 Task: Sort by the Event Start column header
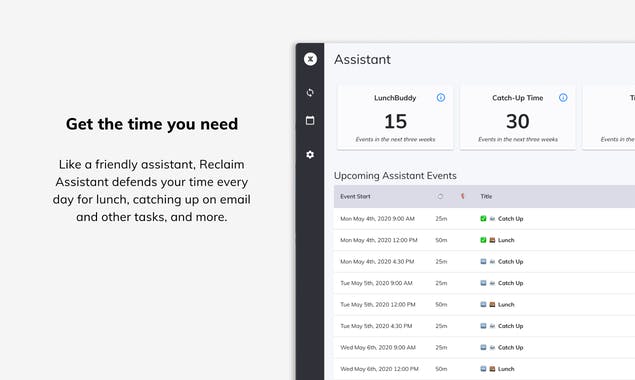355,196
